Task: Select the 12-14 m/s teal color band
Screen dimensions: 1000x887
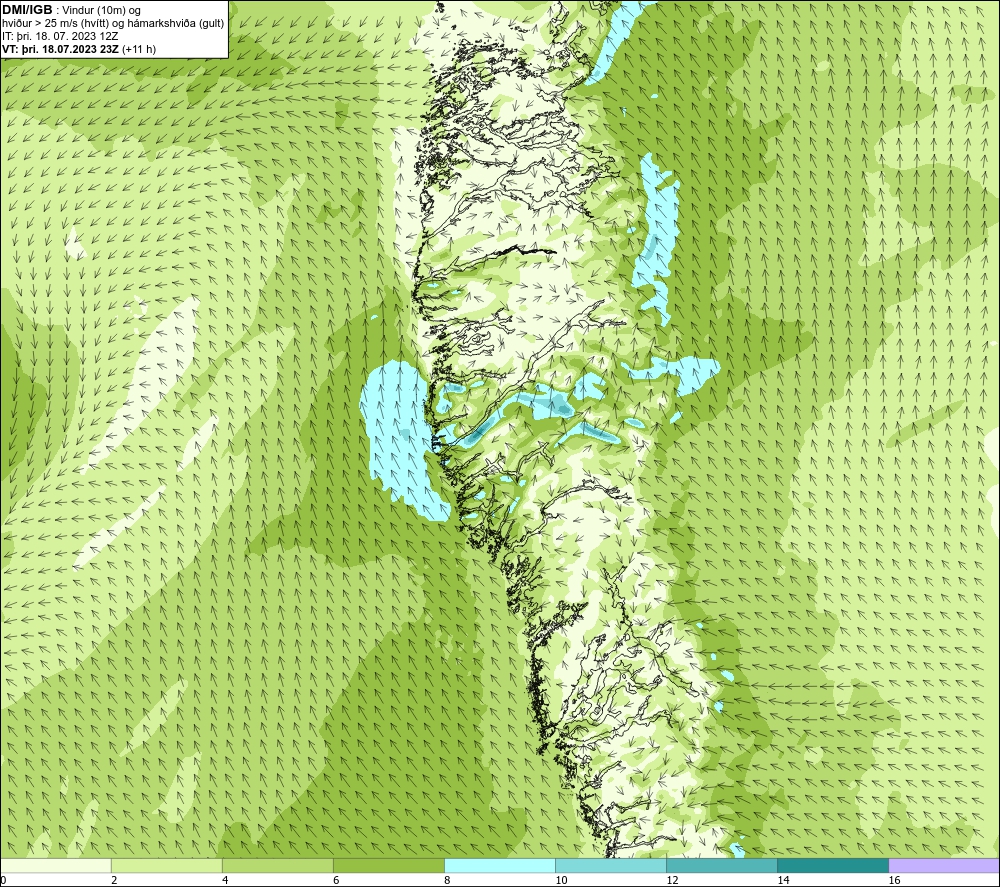Action: tap(722, 865)
